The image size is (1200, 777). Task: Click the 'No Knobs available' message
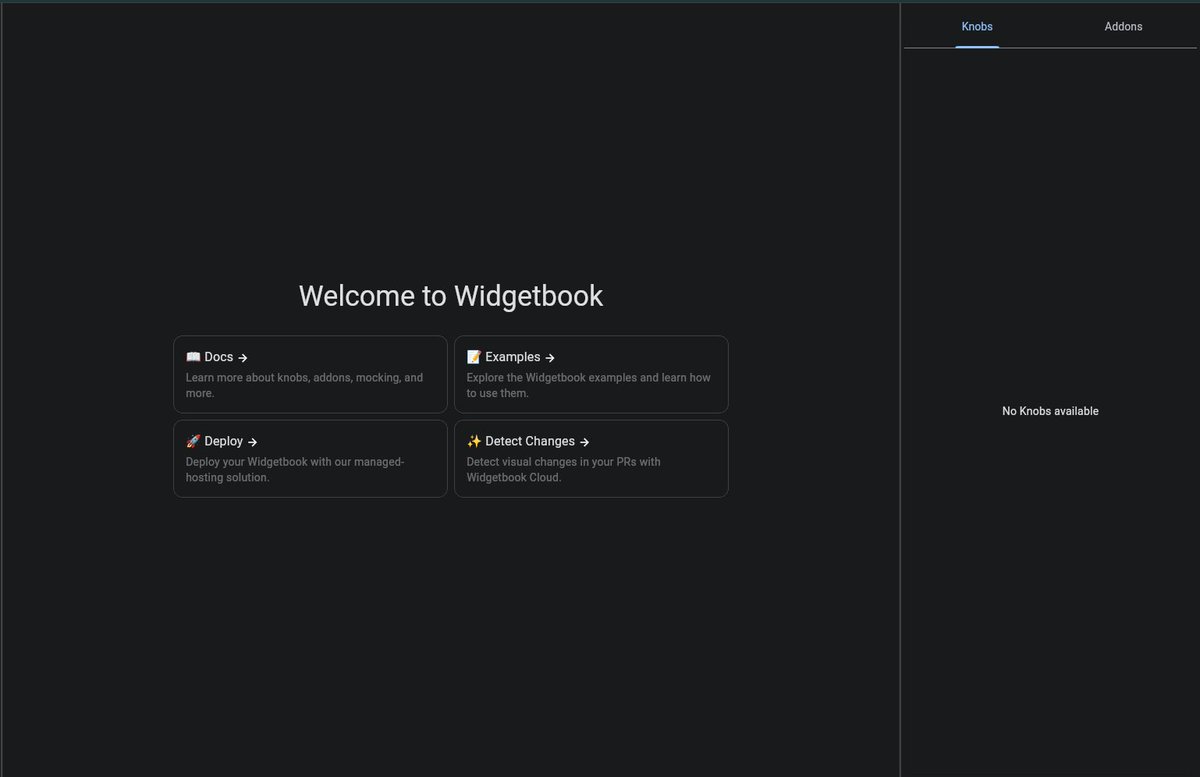[x=1050, y=411]
